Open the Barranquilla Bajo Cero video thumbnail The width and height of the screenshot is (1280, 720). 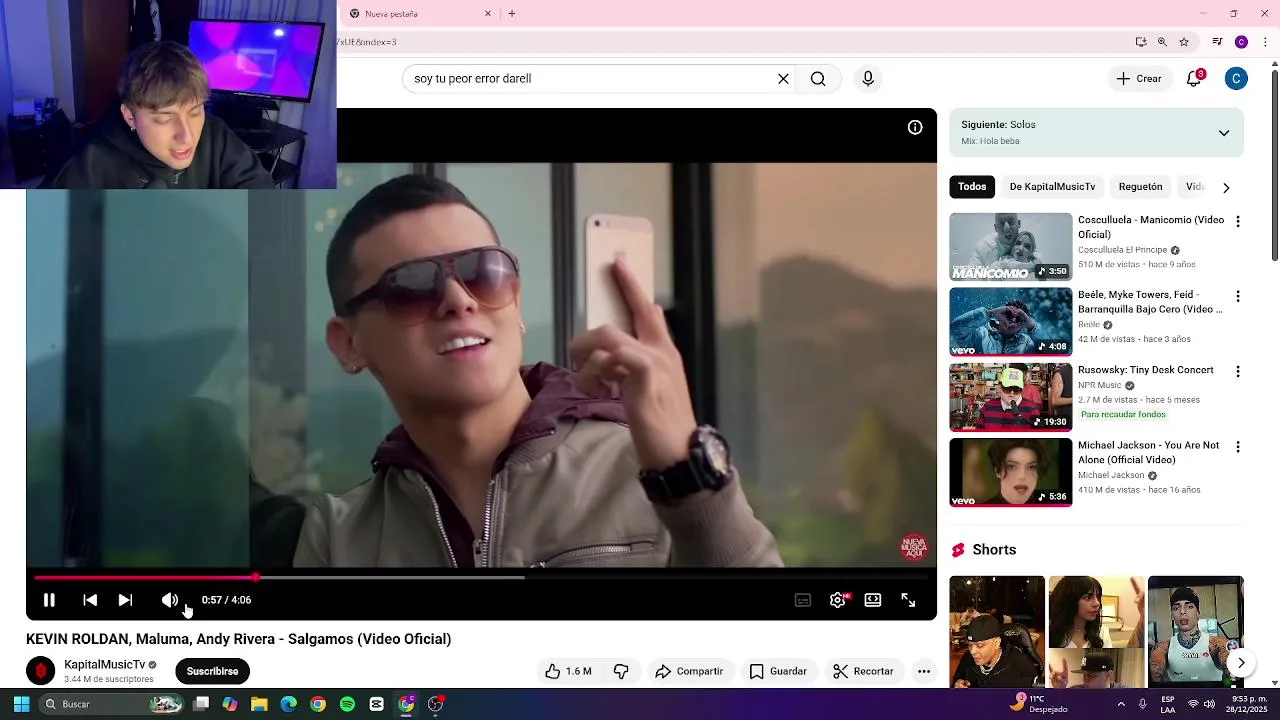coord(1010,322)
